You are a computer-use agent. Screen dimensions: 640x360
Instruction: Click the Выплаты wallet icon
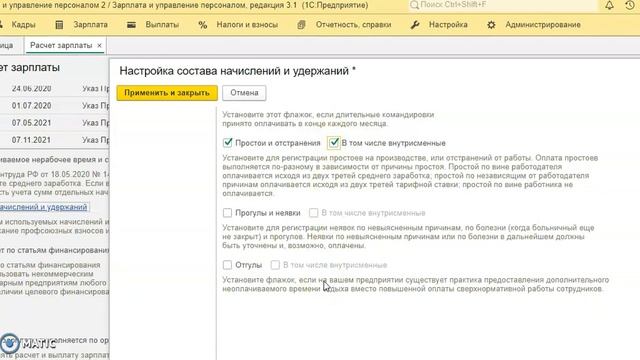click(131, 25)
